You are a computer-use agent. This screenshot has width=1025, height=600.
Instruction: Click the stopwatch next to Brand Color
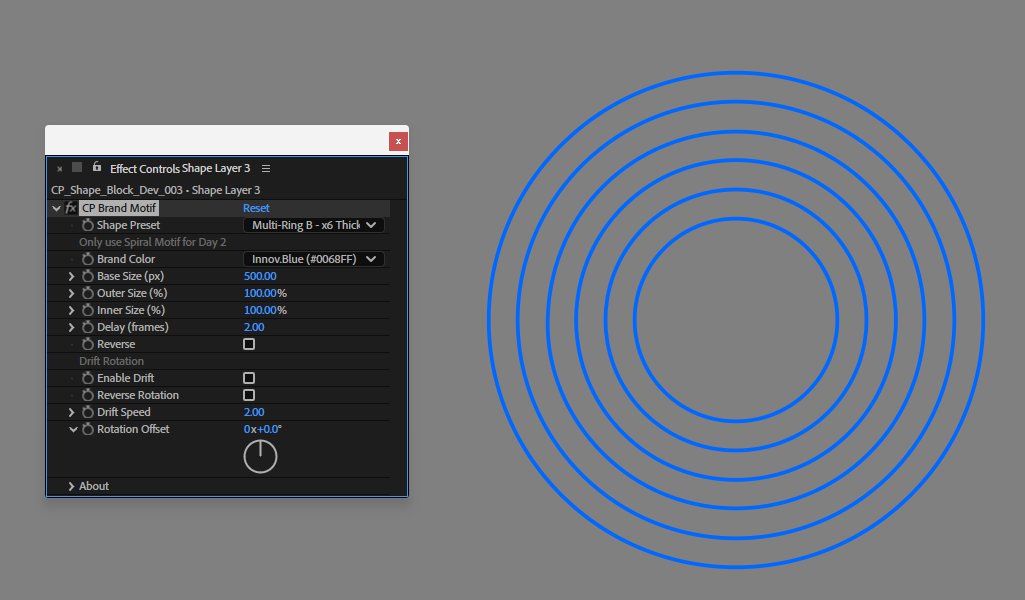[x=88, y=259]
